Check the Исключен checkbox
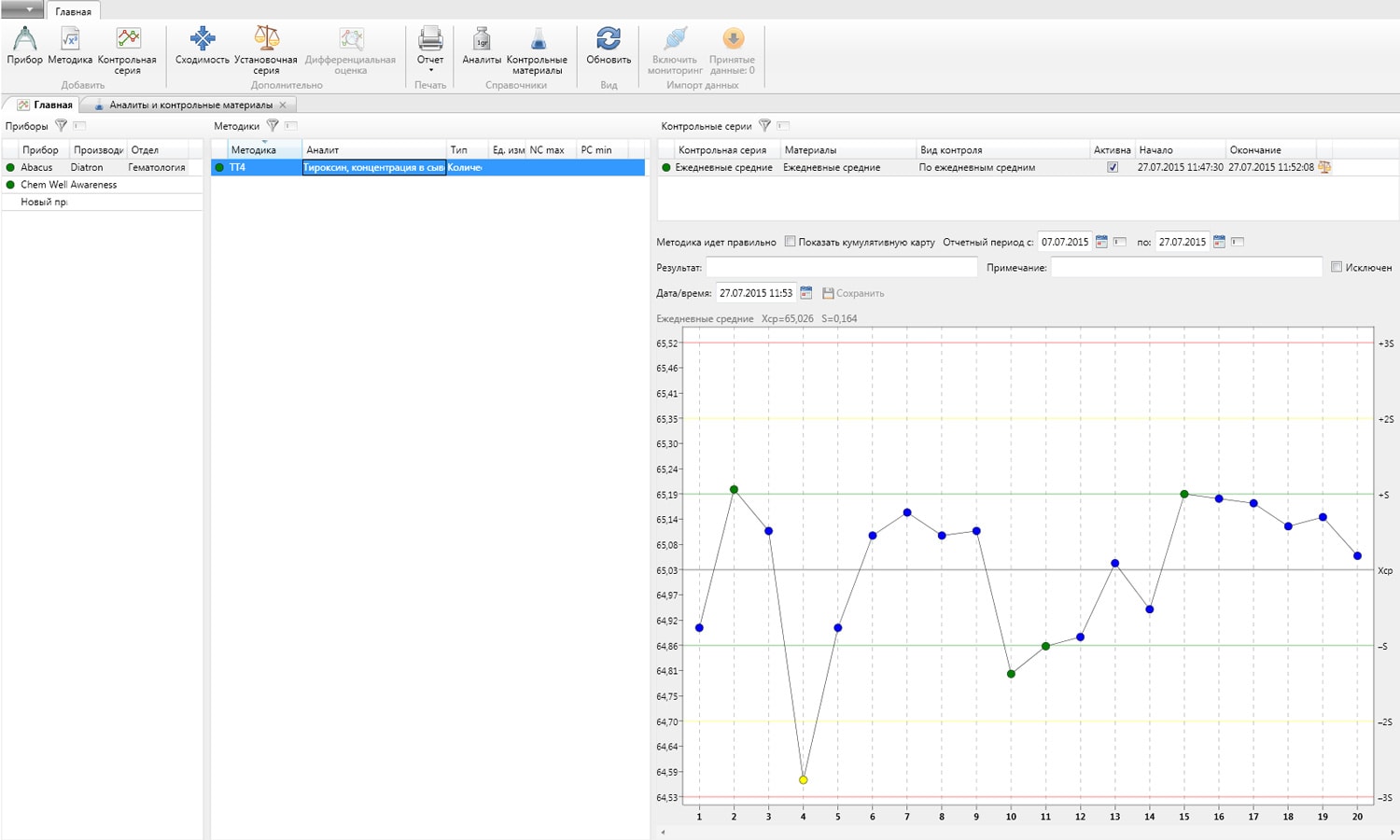Viewport: 1400px width, 840px height. tap(1337, 267)
